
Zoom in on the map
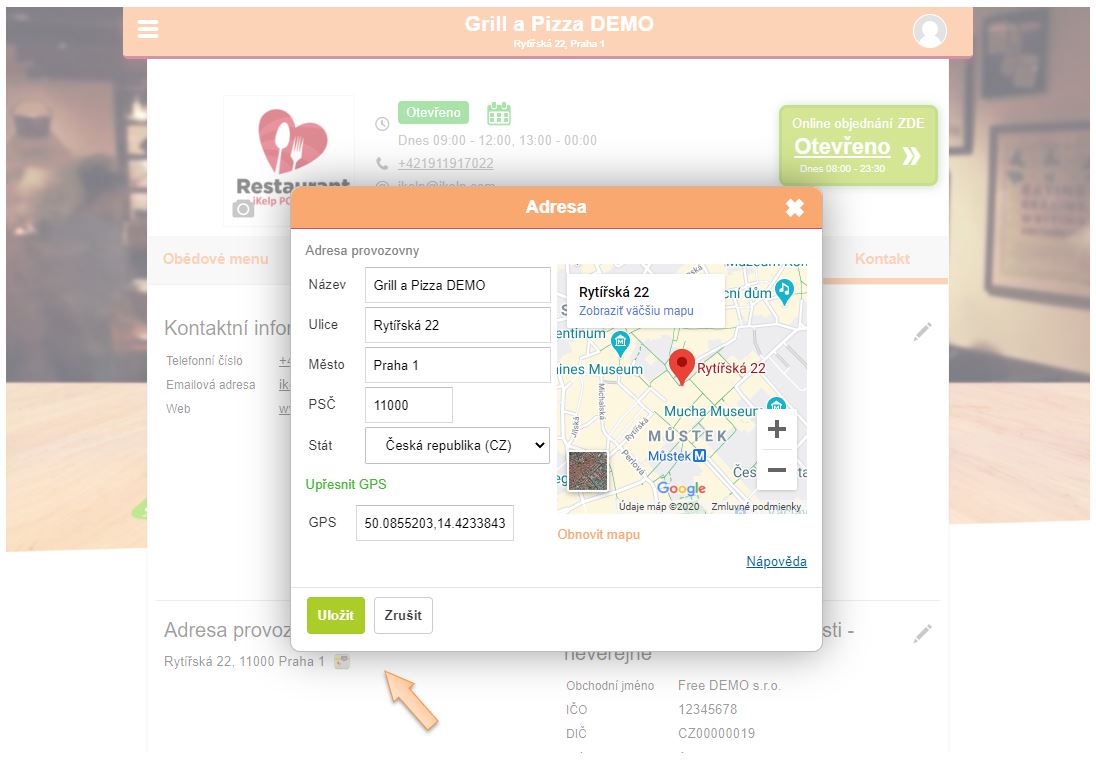[776, 430]
